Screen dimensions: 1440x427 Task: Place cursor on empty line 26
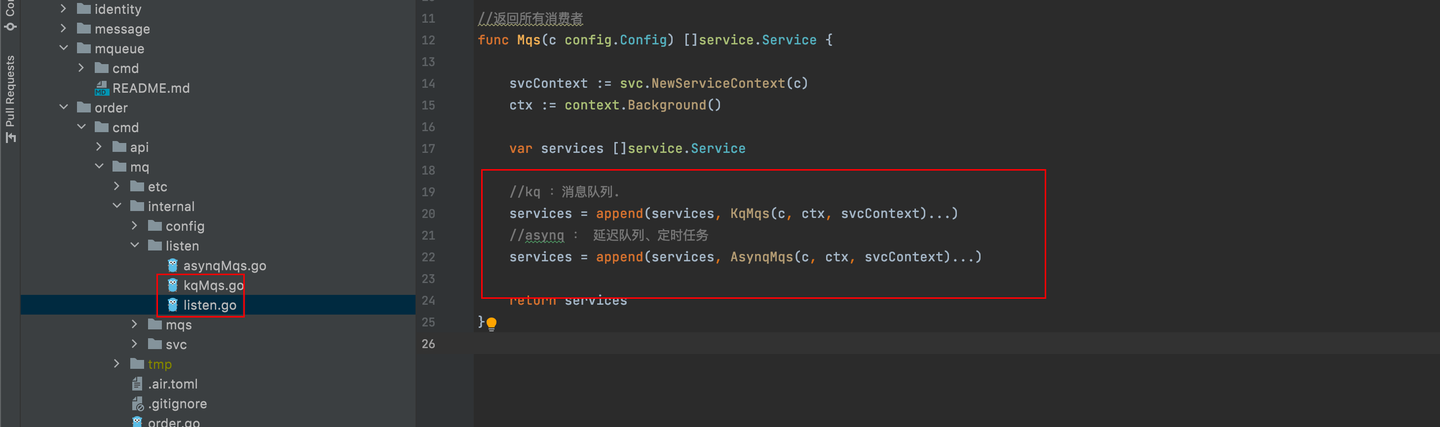pyautogui.click(x=955, y=344)
